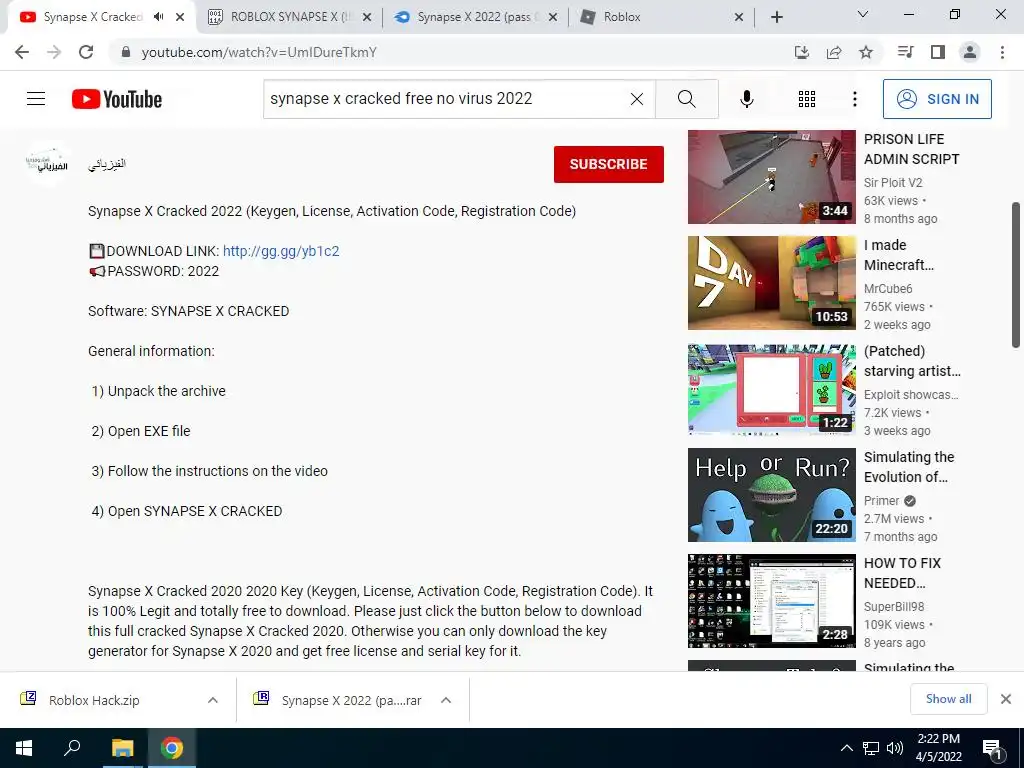Open the Chrome profile avatar

click(x=970, y=52)
